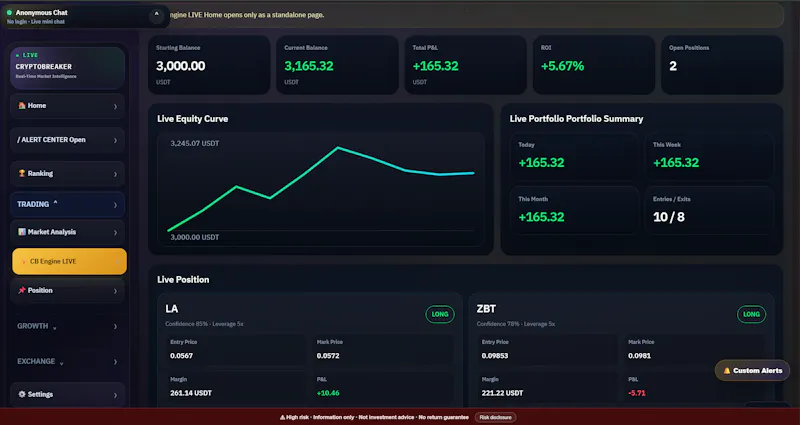Click the ALERT CENTER chevron arrow
Image resolution: width=800 pixels, height=425 pixels.
click(x=115, y=140)
